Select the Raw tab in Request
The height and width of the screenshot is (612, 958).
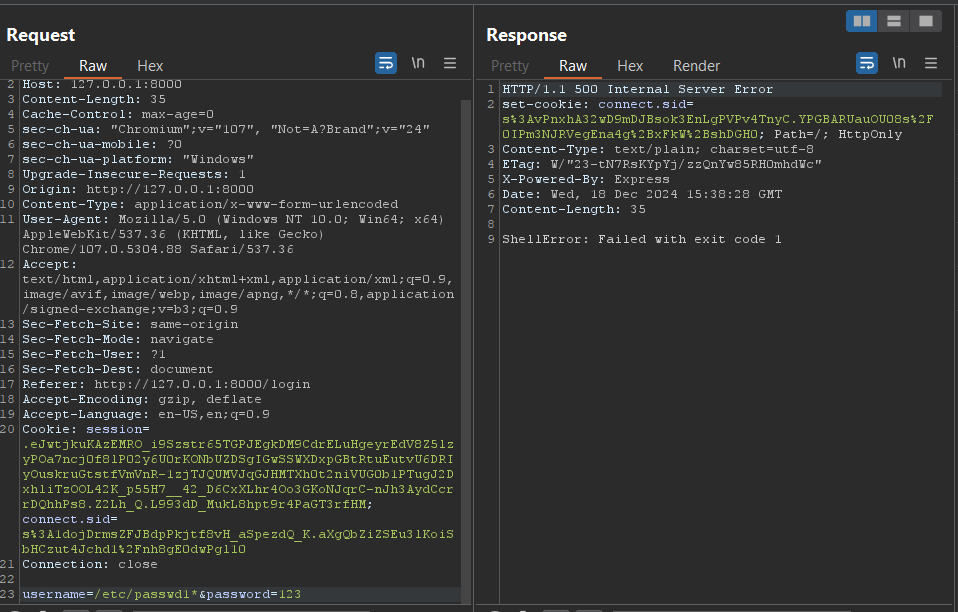click(93, 66)
